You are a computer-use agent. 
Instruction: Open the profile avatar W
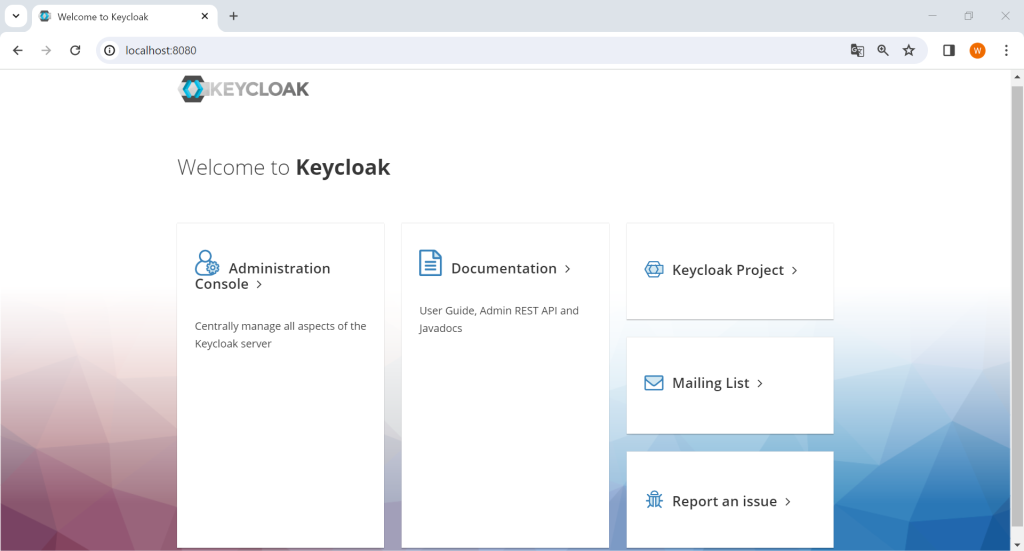(x=978, y=50)
